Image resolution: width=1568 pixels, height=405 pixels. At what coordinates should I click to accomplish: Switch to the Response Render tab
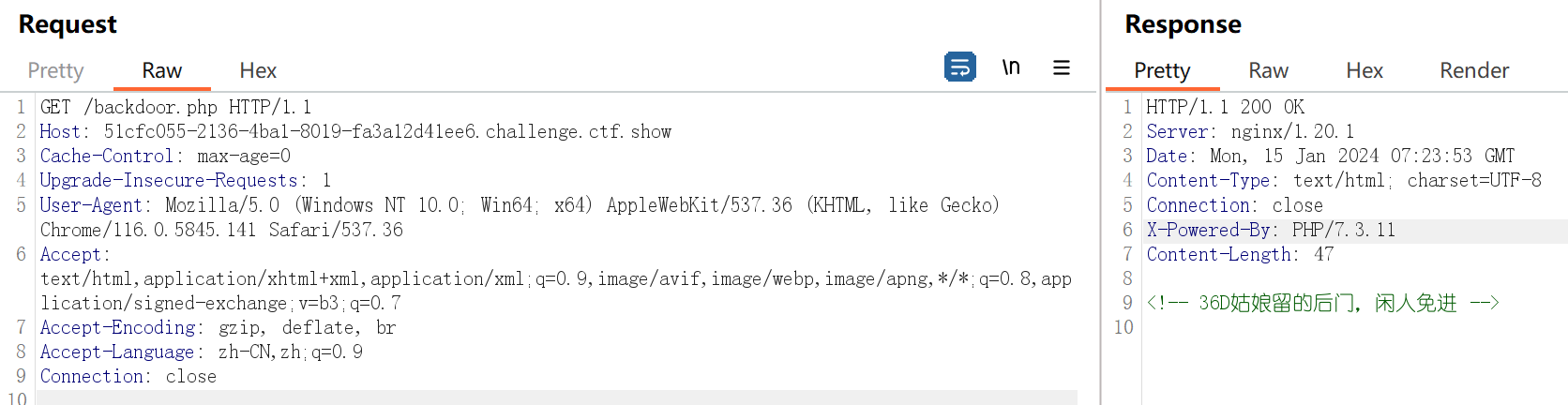point(1474,70)
